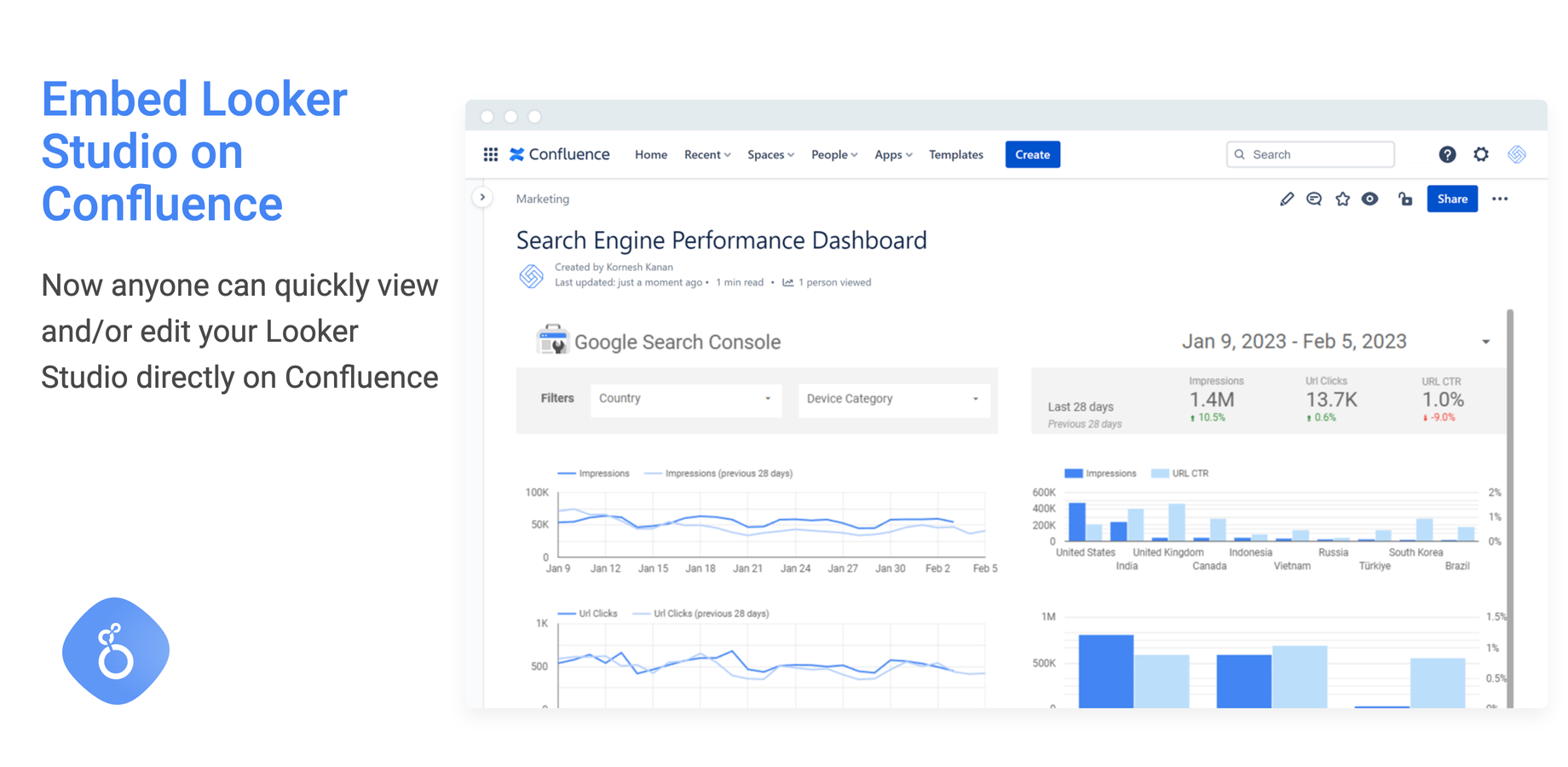Click the 1.4M Impressions value
The image size is (1568, 767).
[x=1212, y=400]
